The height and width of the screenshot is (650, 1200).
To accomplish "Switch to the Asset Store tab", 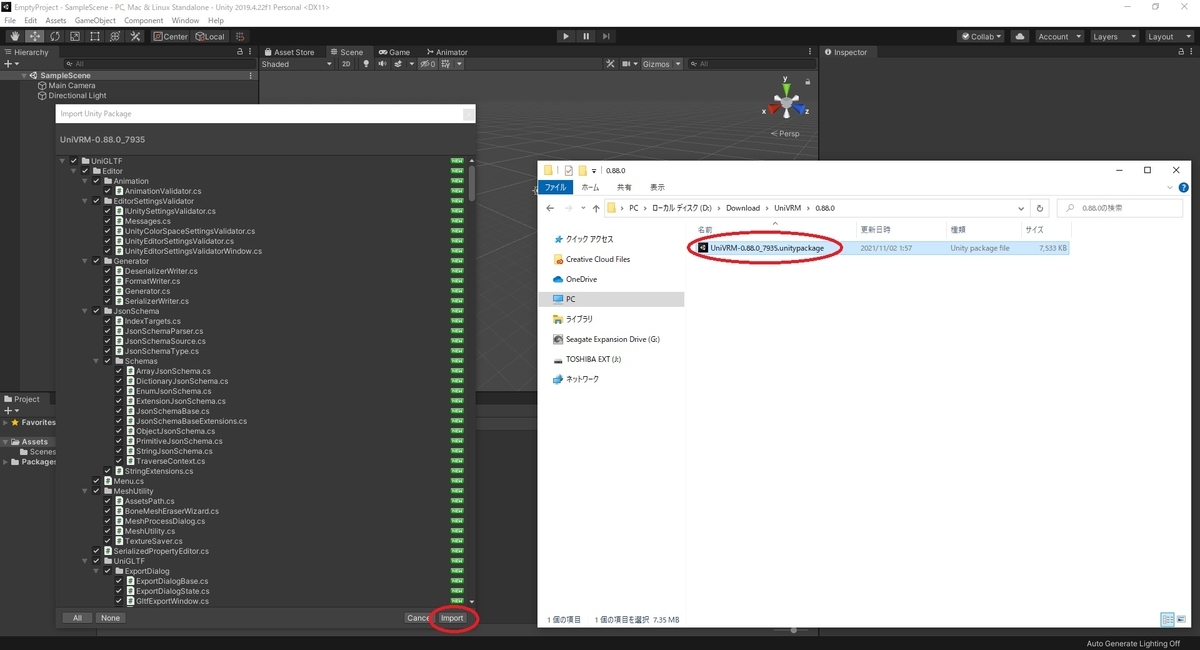I will (x=289, y=52).
